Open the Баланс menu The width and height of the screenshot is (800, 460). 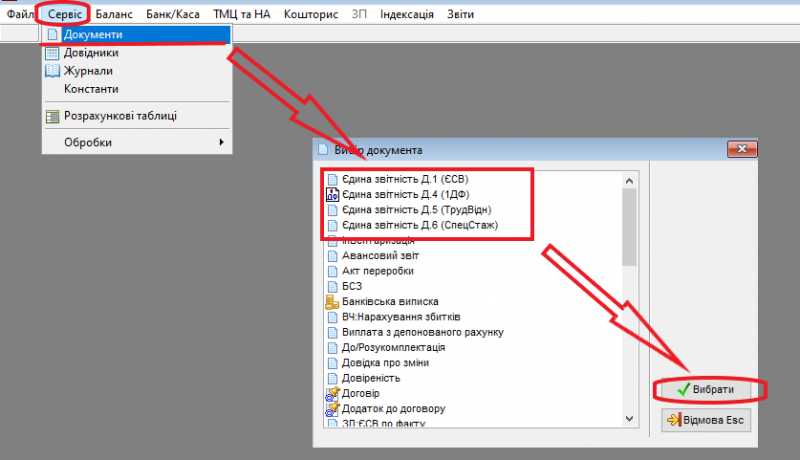(x=114, y=15)
